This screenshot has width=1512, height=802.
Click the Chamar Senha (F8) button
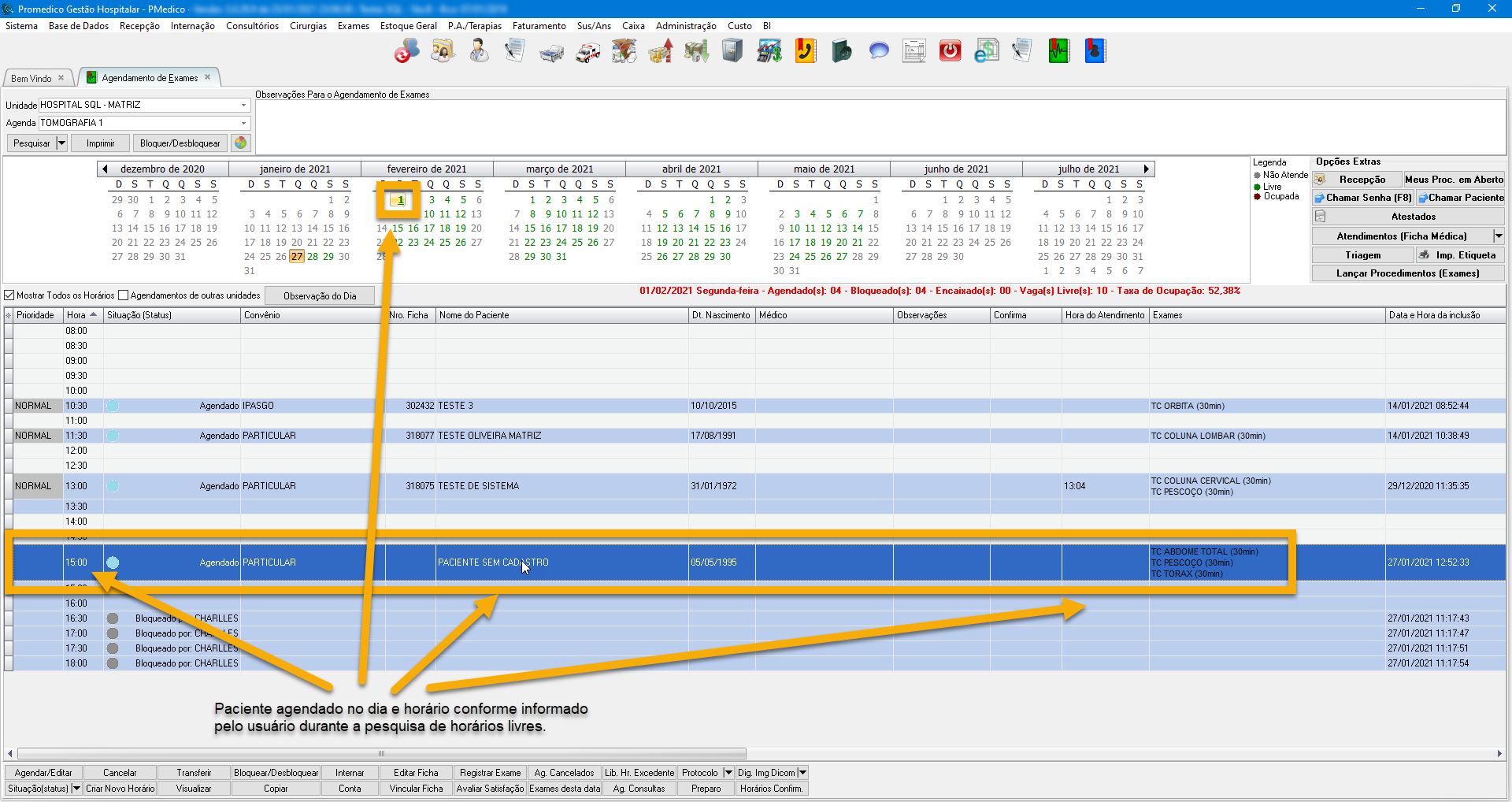(1363, 198)
